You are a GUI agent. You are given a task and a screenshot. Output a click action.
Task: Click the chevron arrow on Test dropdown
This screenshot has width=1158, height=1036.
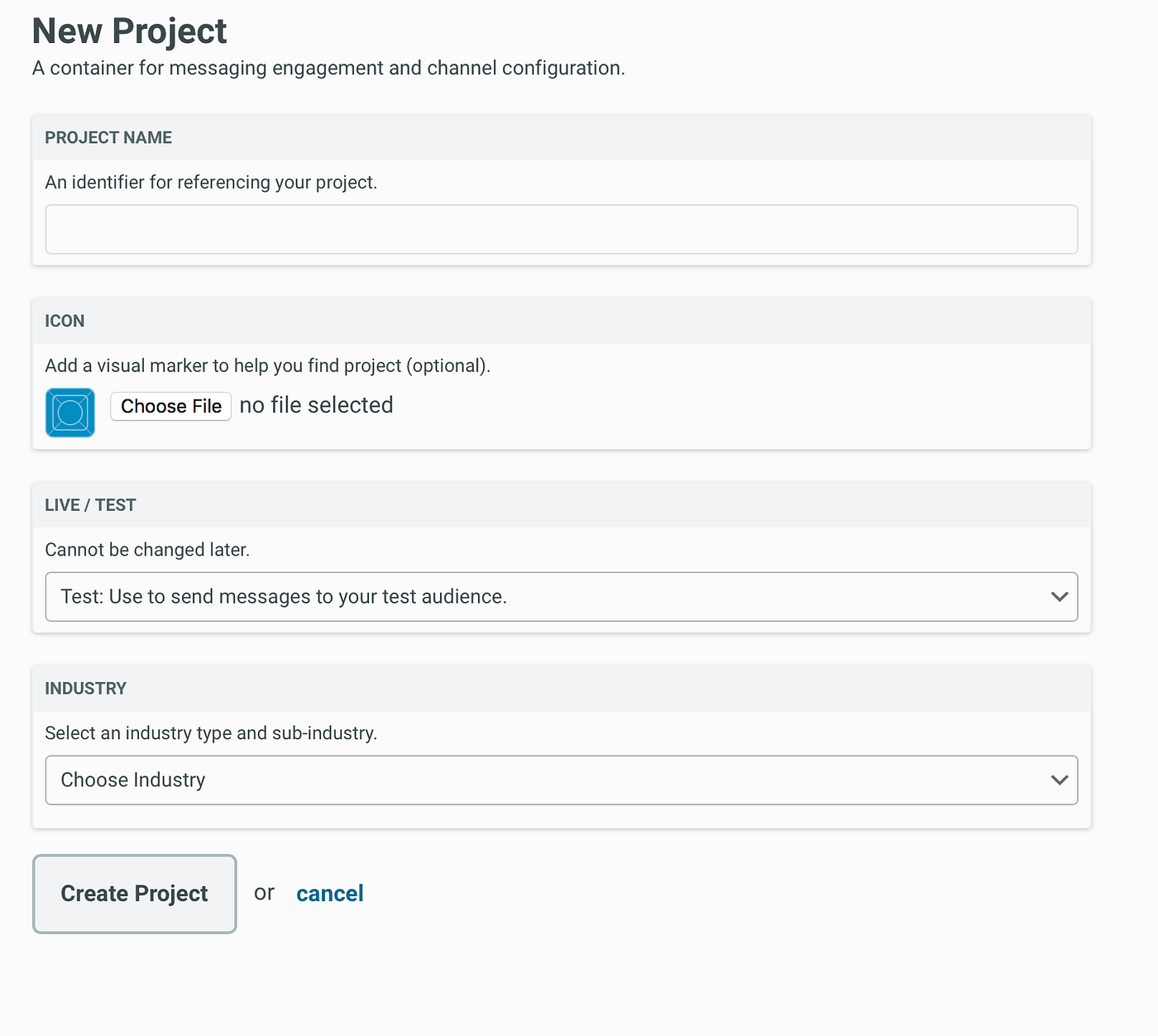coord(1059,596)
